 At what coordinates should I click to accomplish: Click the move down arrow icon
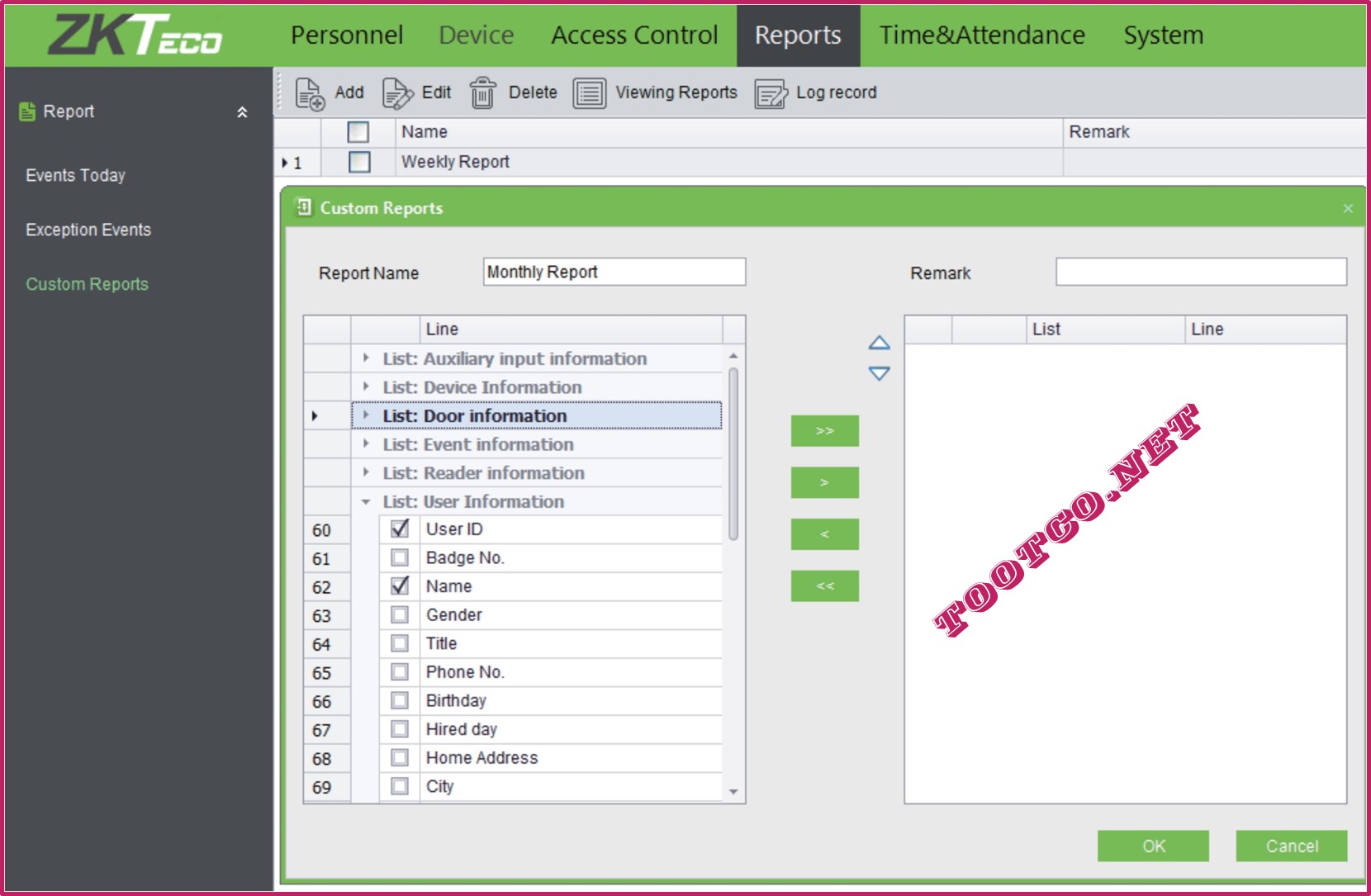(x=879, y=373)
